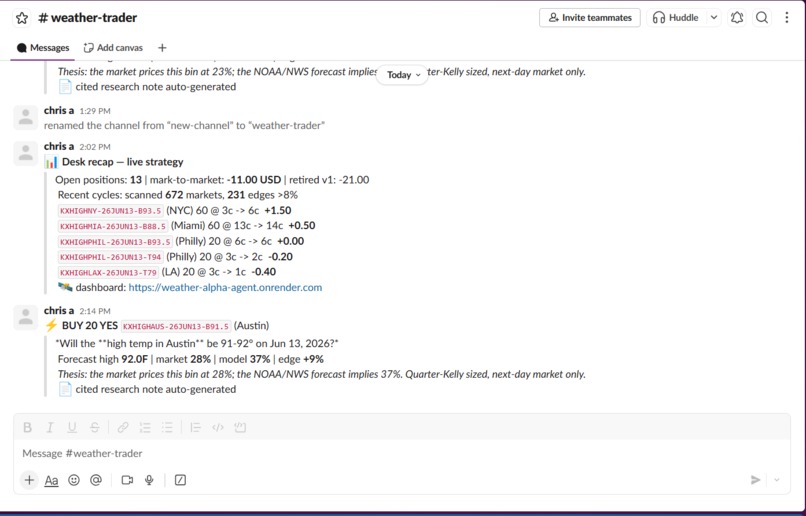Click Invite teammates button
This screenshot has height=516, width=806.
(590, 17)
